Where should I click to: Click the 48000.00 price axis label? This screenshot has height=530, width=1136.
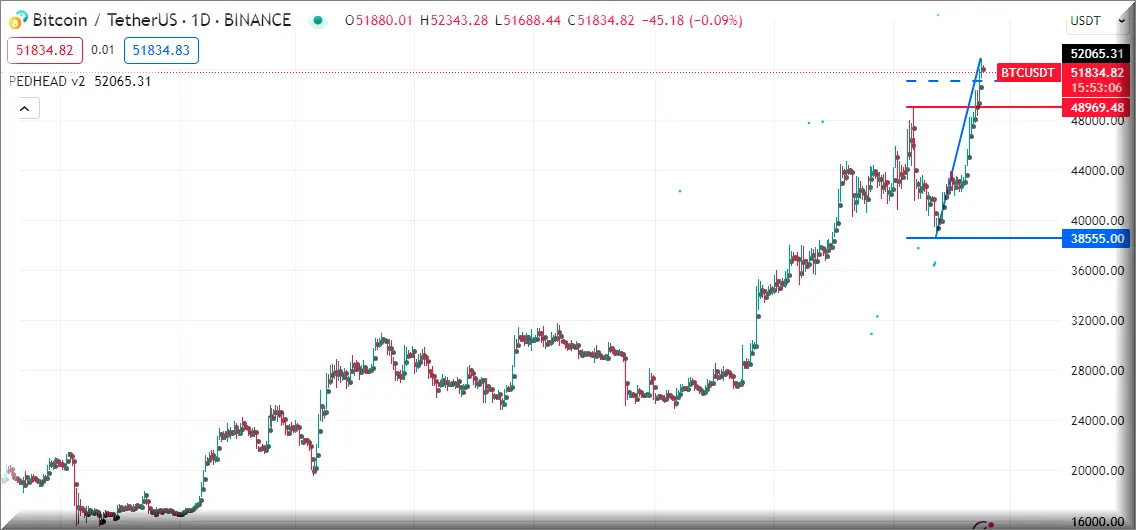coord(1097,121)
